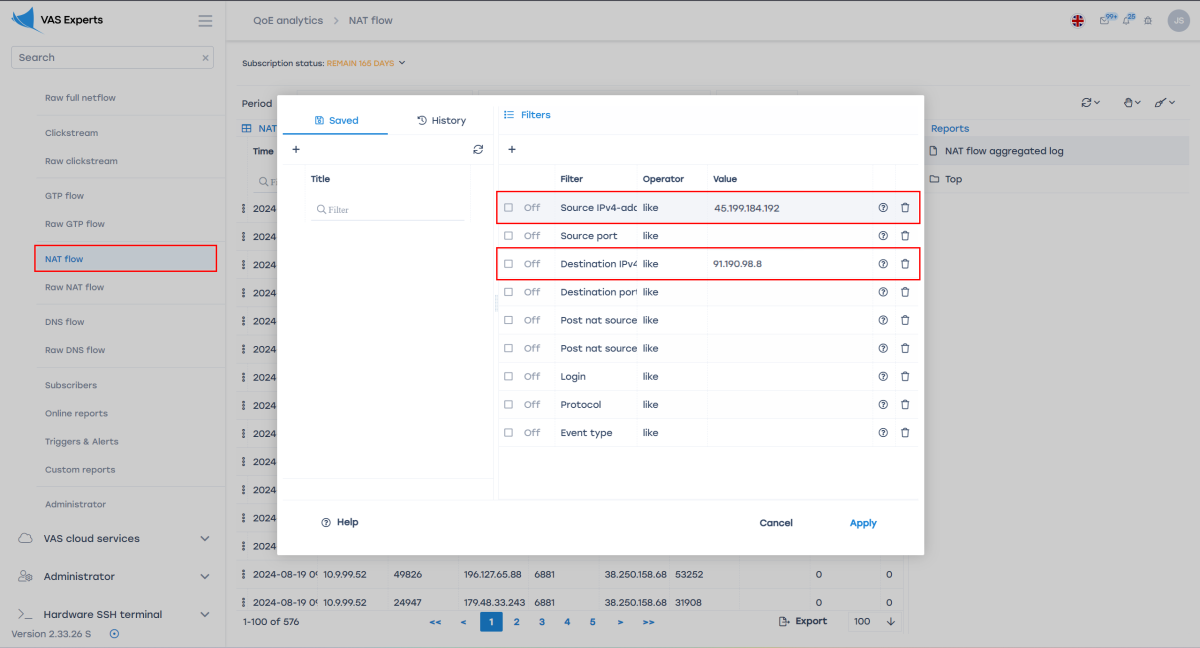
Task: Delete the Source IPv4-address filter row
Action: pos(905,208)
